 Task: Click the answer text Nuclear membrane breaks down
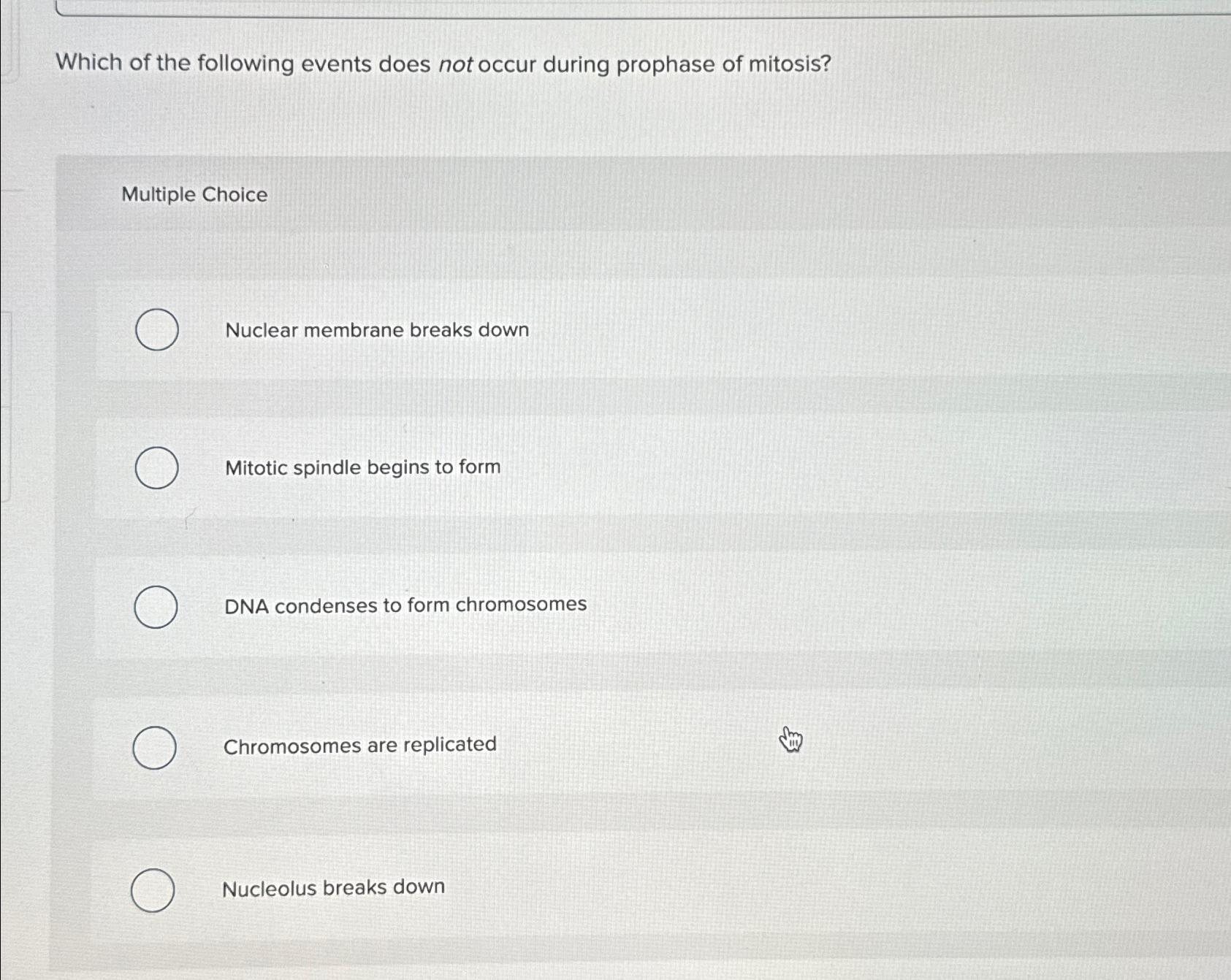point(376,330)
